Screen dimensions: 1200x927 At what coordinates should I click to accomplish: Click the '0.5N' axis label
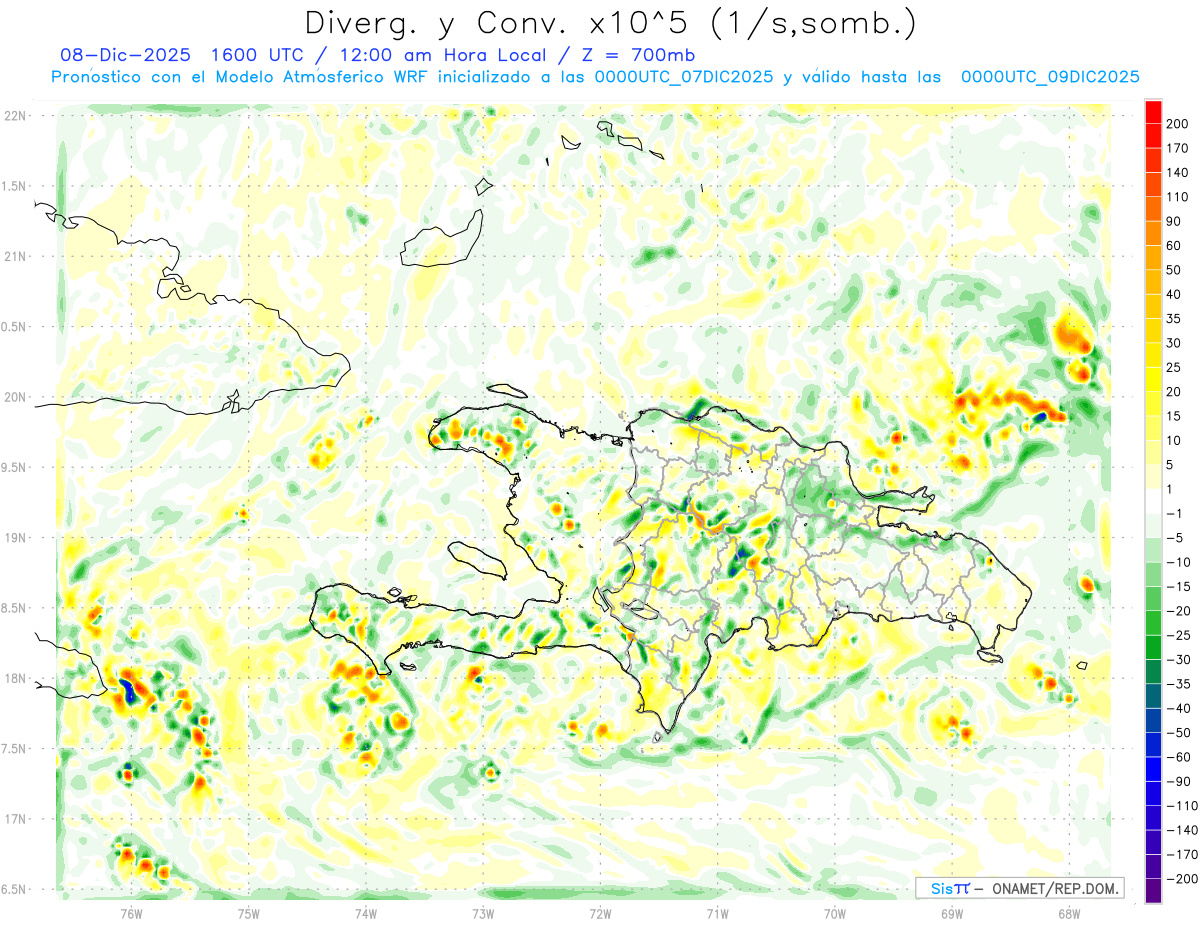[x=13, y=327]
